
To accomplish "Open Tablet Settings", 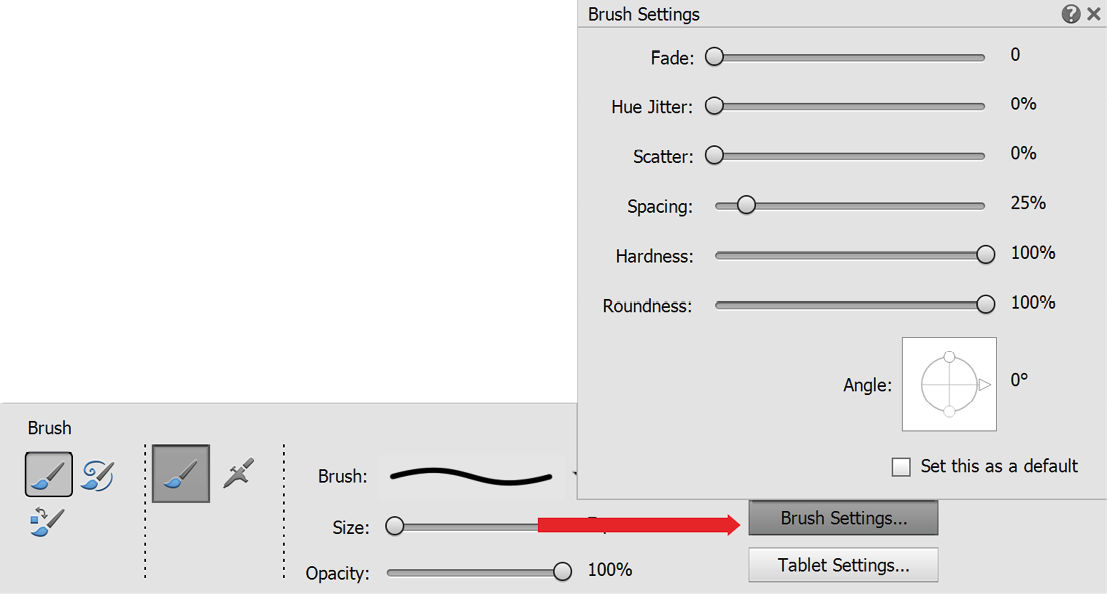I will [844, 565].
